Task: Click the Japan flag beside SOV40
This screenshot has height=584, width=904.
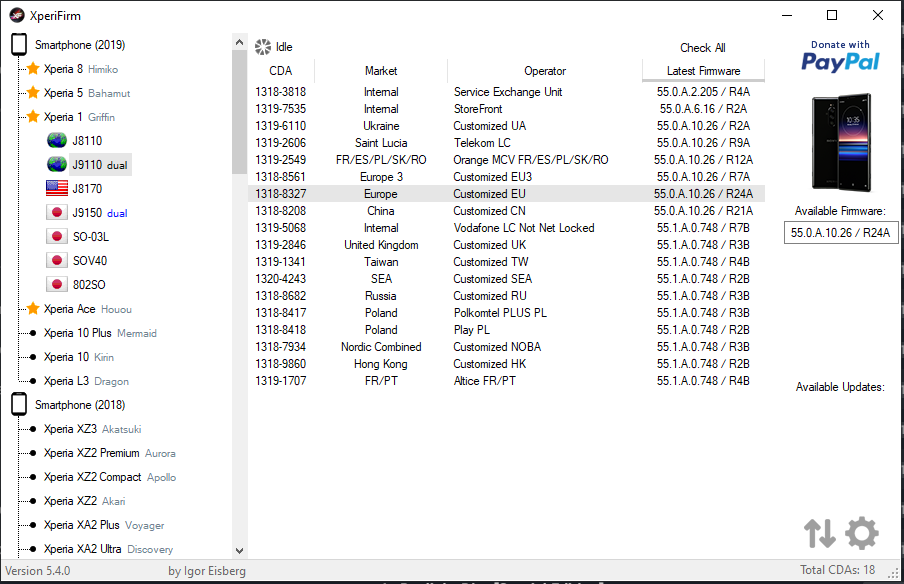Action: tap(56, 261)
